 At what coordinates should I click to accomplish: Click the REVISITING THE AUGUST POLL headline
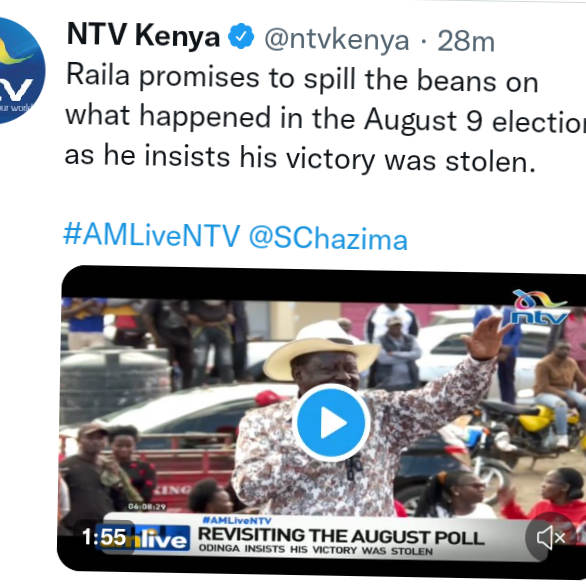click(x=341, y=536)
